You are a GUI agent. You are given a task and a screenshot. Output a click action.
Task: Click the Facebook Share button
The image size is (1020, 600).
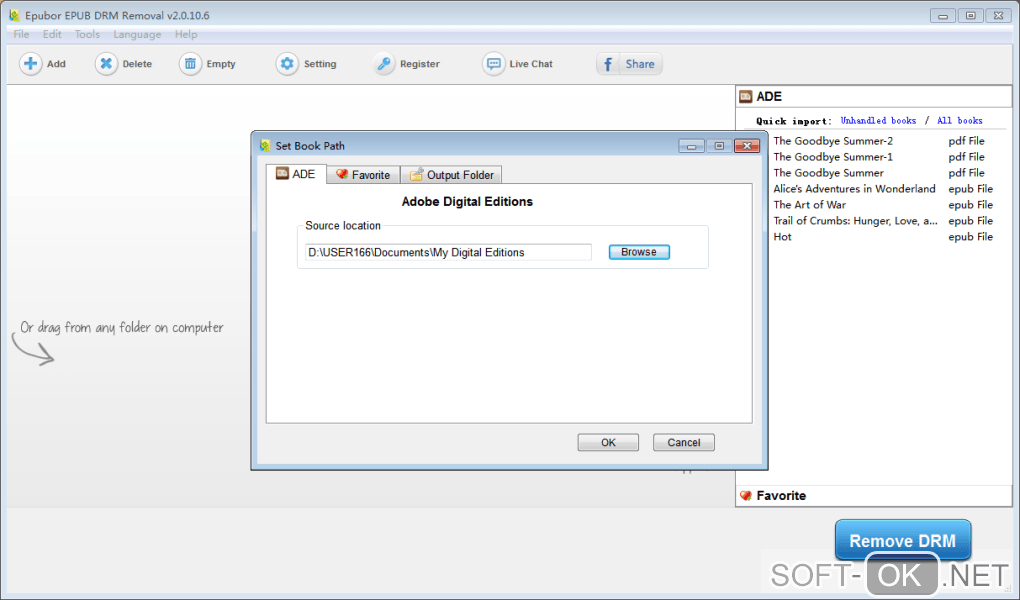click(x=629, y=64)
